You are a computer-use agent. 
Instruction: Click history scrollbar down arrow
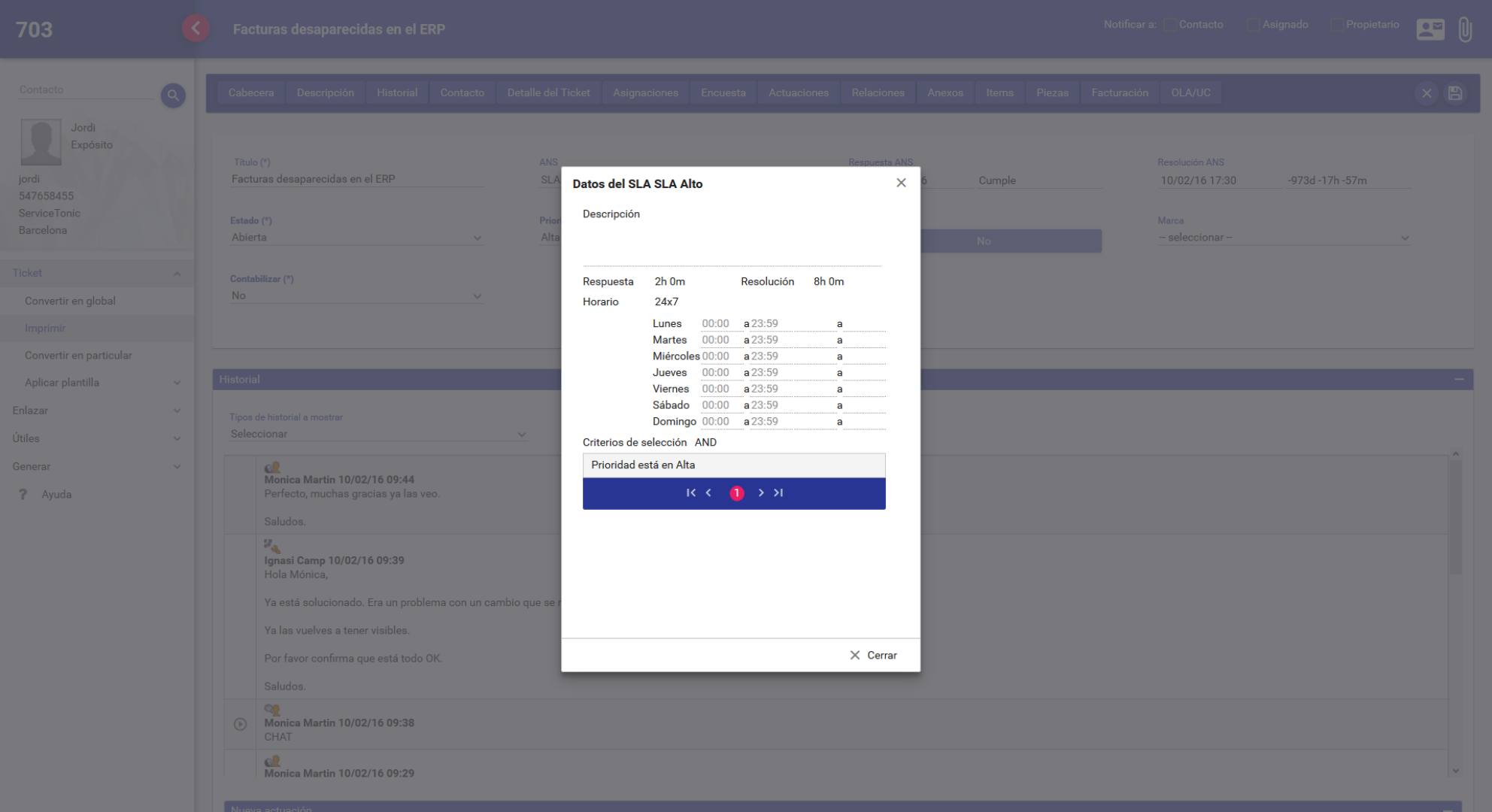[x=1455, y=771]
